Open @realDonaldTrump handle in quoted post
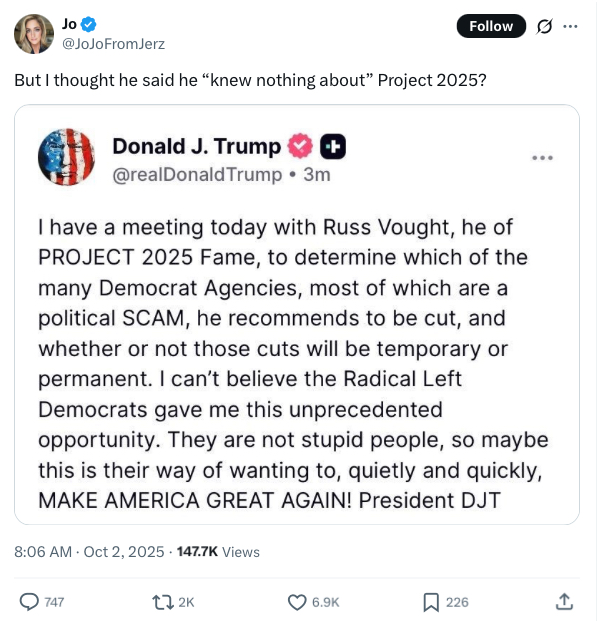 (197, 175)
